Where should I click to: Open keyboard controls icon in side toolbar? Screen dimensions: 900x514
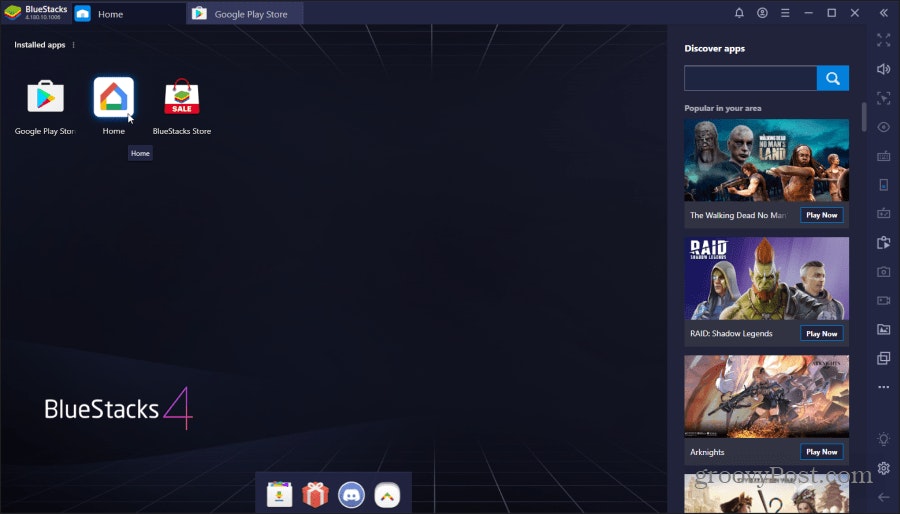(x=884, y=155)
